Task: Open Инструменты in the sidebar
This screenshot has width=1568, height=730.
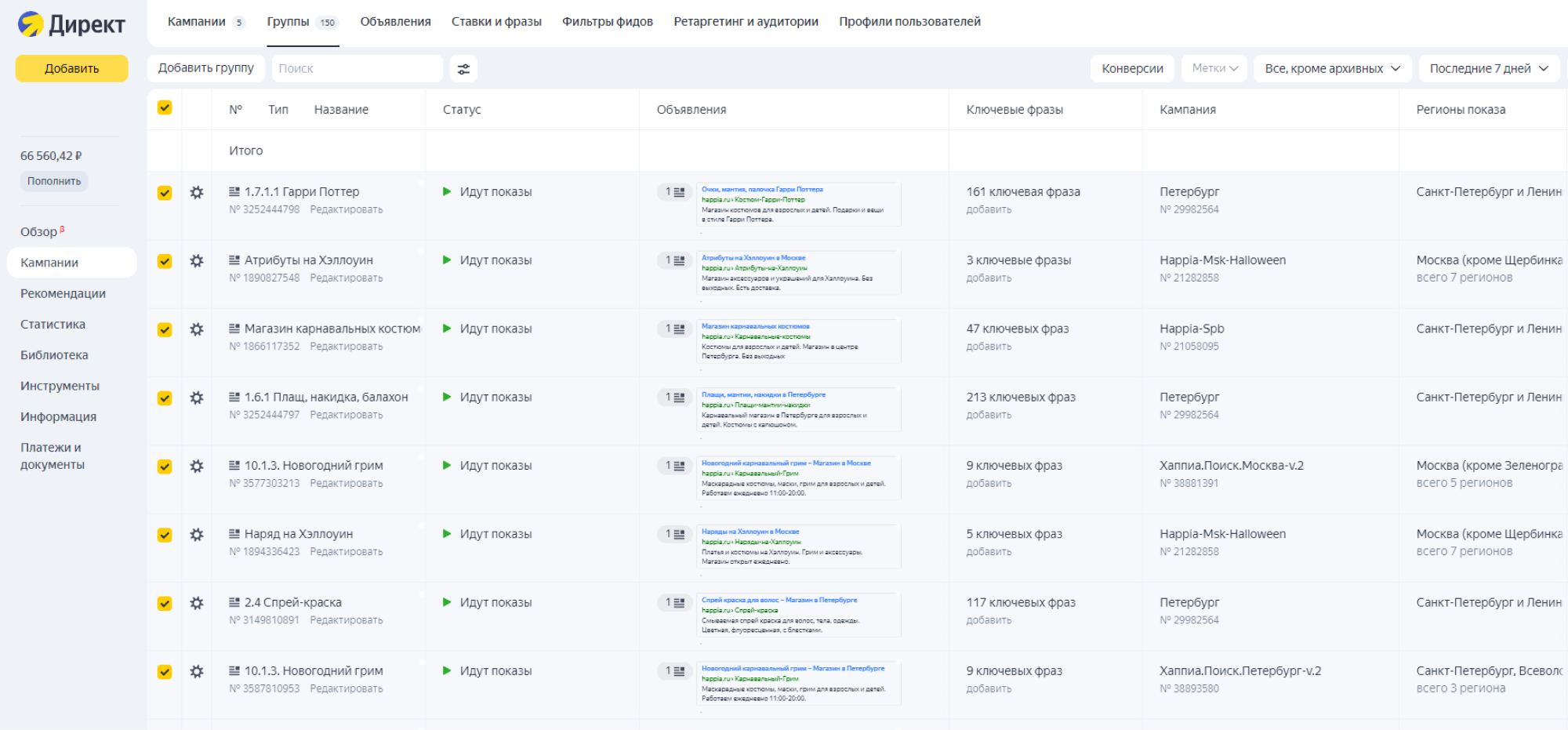Action: [x=60, y=386]
